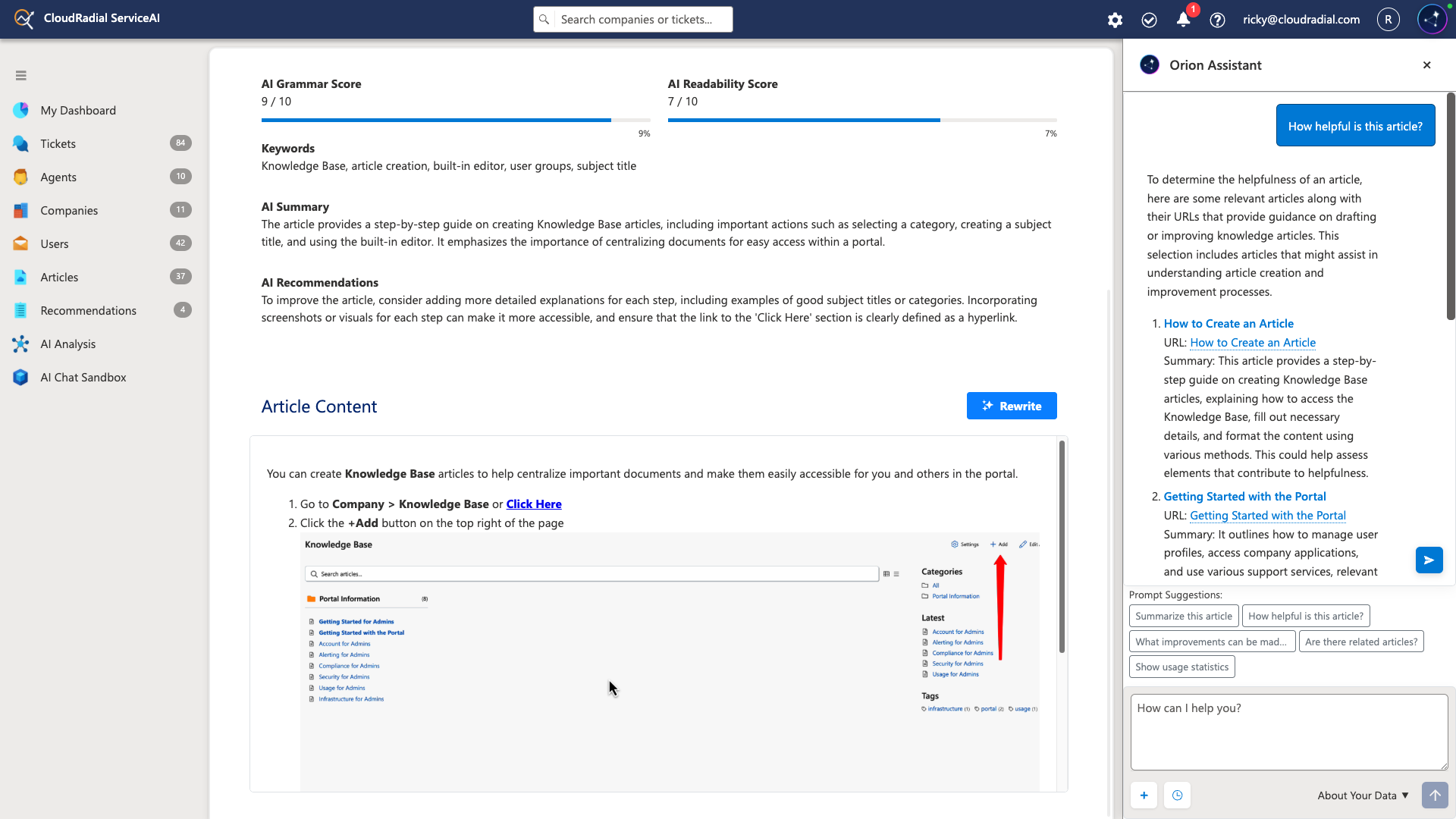This screenshot has height=819, width=1456.
Task: Type in the How can I help you field
Action: pos(1288,730)
